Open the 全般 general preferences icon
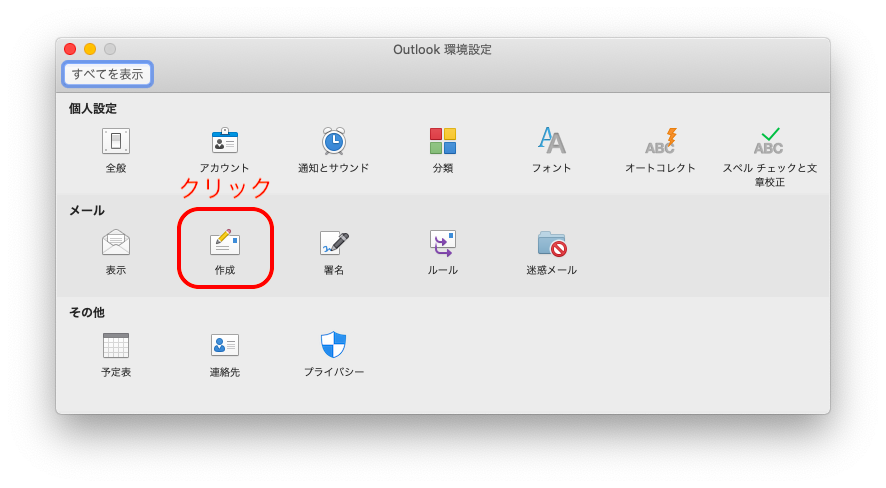 pos(116,141)
